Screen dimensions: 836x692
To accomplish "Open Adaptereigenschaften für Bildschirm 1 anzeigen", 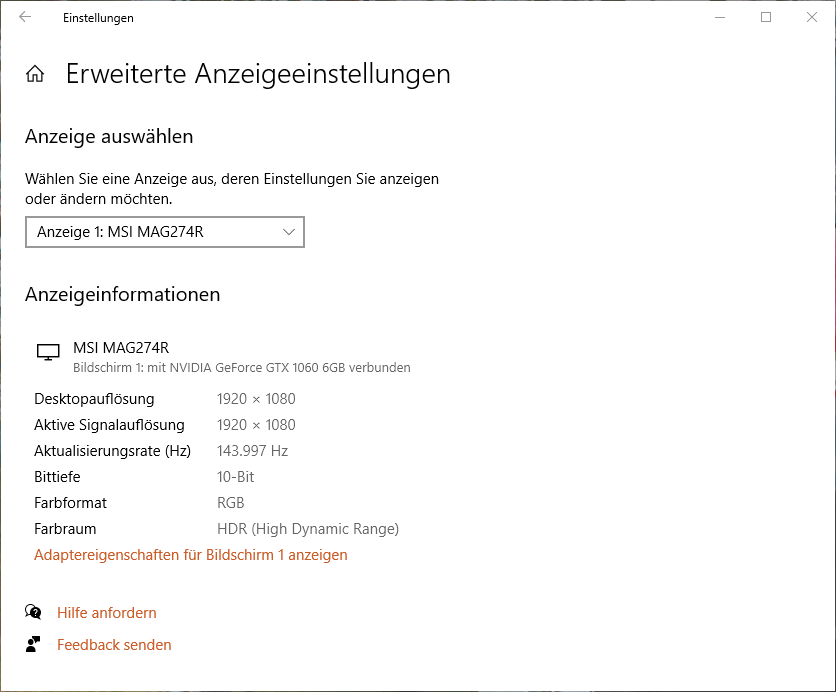I will pos(191,555).
